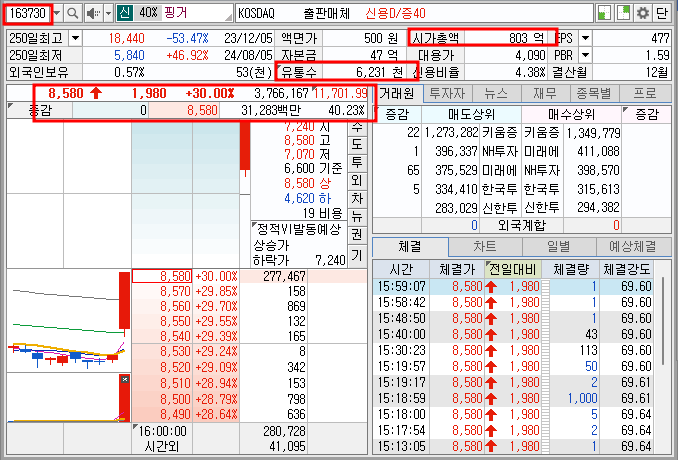This screenshot has width=678, height=460.
Task: Close the mini volume chart with its x button
Action: [x=125, y=379]
